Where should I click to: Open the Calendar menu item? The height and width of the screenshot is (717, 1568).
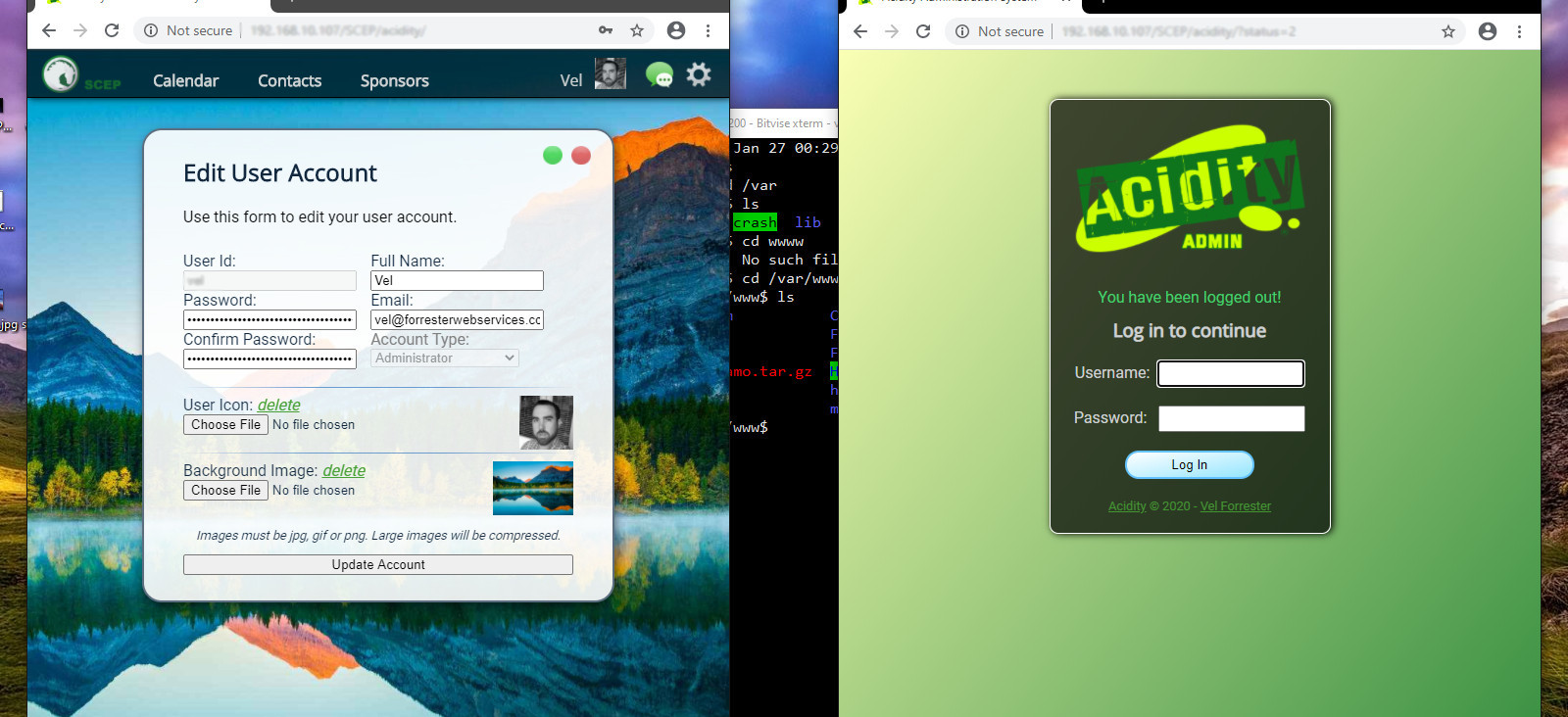click(185, 80)
